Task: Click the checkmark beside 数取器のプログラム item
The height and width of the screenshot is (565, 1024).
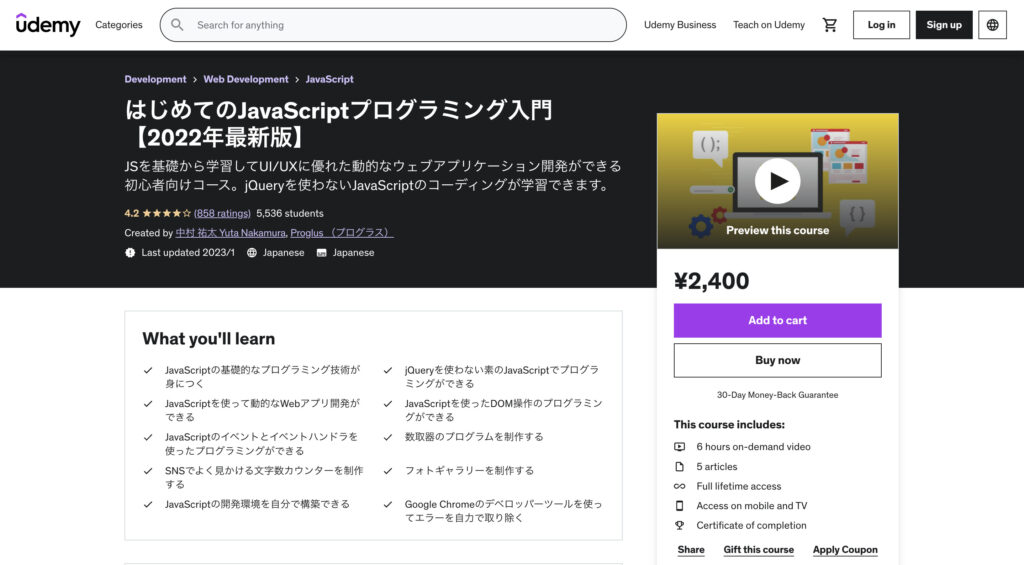Action: pos(388,437)
